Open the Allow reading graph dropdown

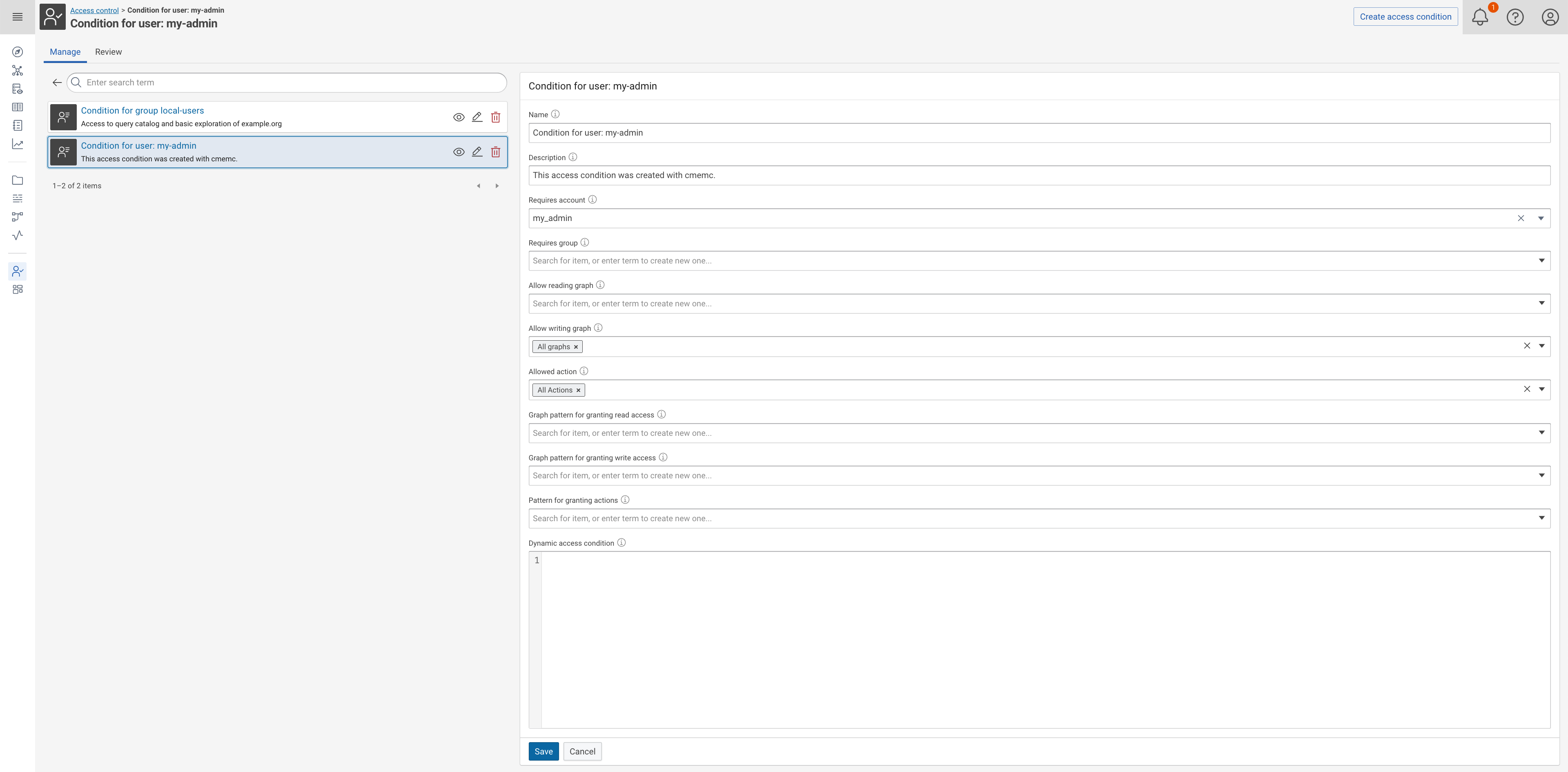pos(1541,303)
